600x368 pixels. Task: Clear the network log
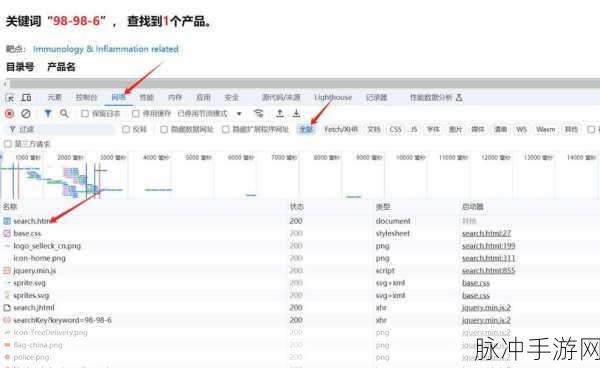pyautogui.click(x=26, y=114)
